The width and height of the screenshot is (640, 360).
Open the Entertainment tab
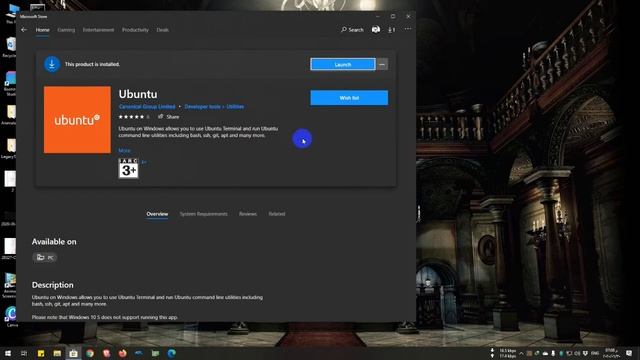coord(98,30)
